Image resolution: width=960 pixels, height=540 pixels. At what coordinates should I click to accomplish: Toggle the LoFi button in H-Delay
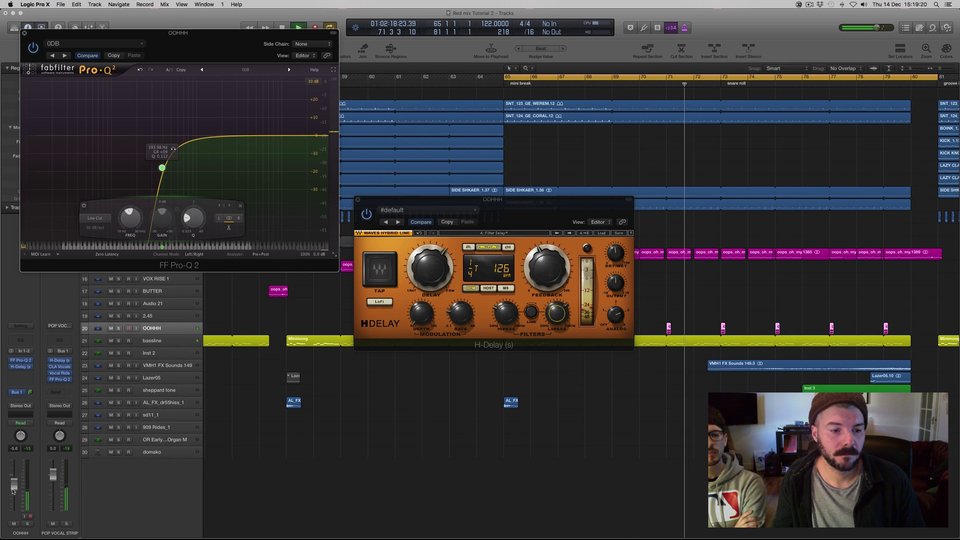(x=380, y=302)
